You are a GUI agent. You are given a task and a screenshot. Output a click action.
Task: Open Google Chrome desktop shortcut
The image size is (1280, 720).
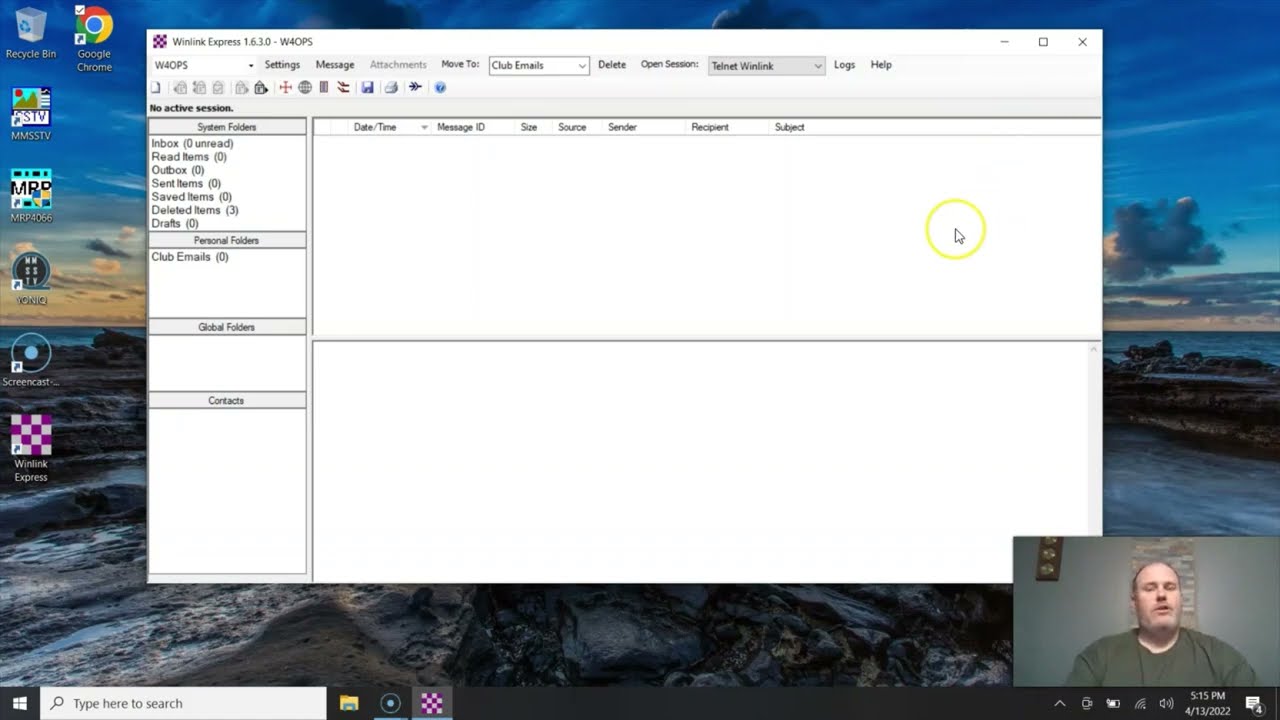click(94, 40)
